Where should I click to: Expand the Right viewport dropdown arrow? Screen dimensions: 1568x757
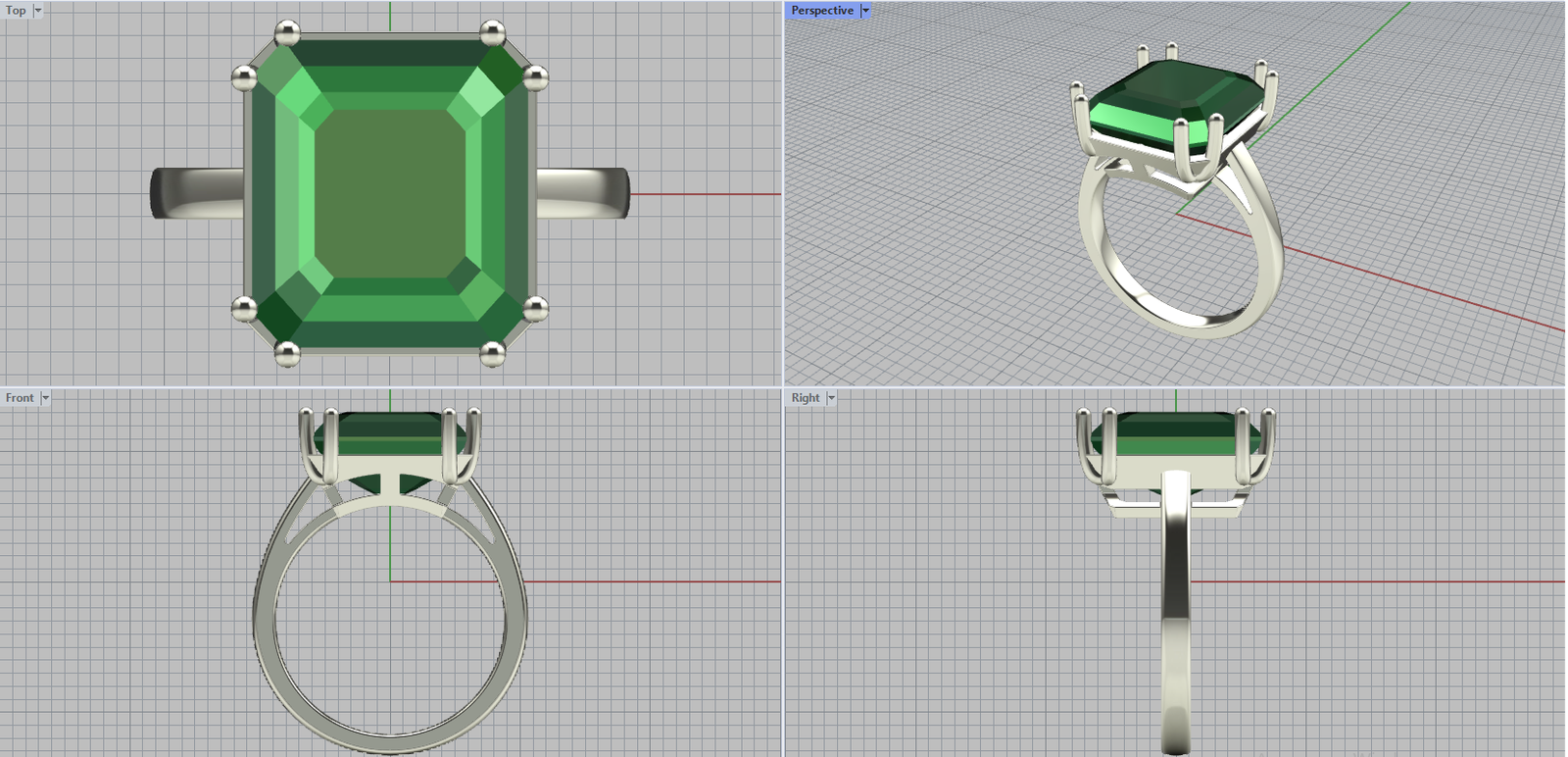[x=831, y=398]
